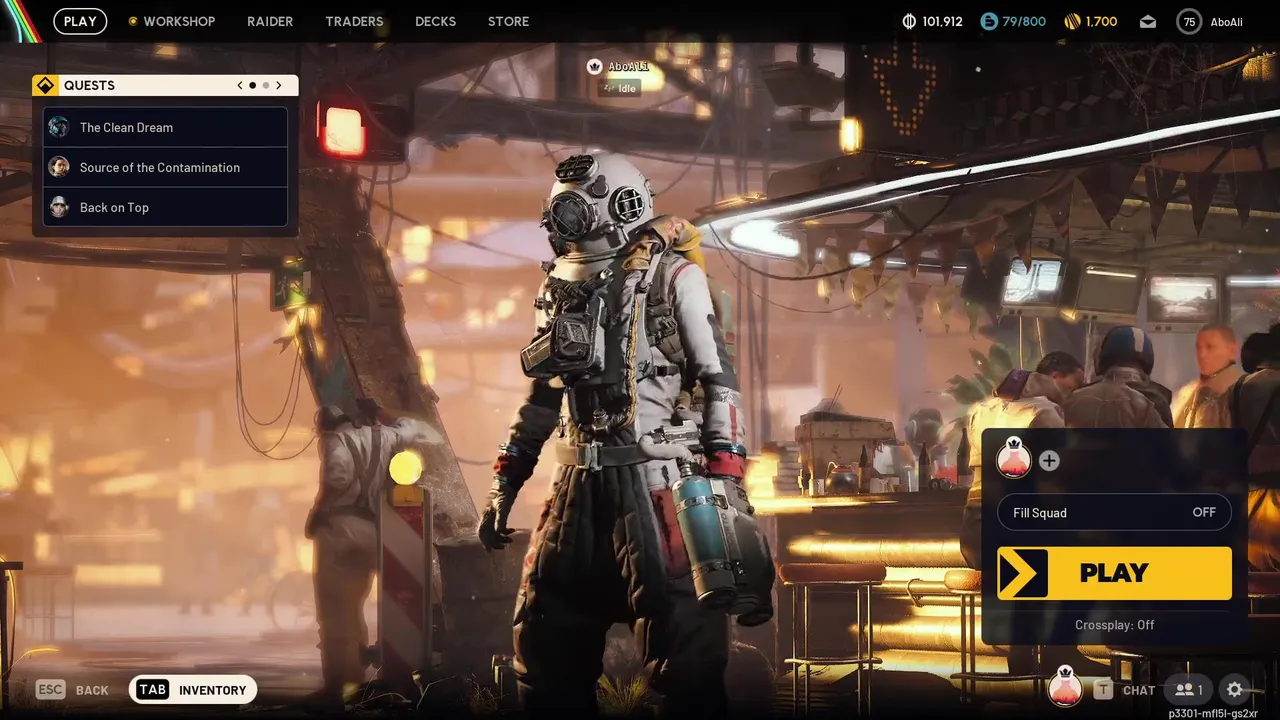This screenshot has width=1280, height=720.
Task: Click the 101,912 coin balance
Action: [942, 21]
